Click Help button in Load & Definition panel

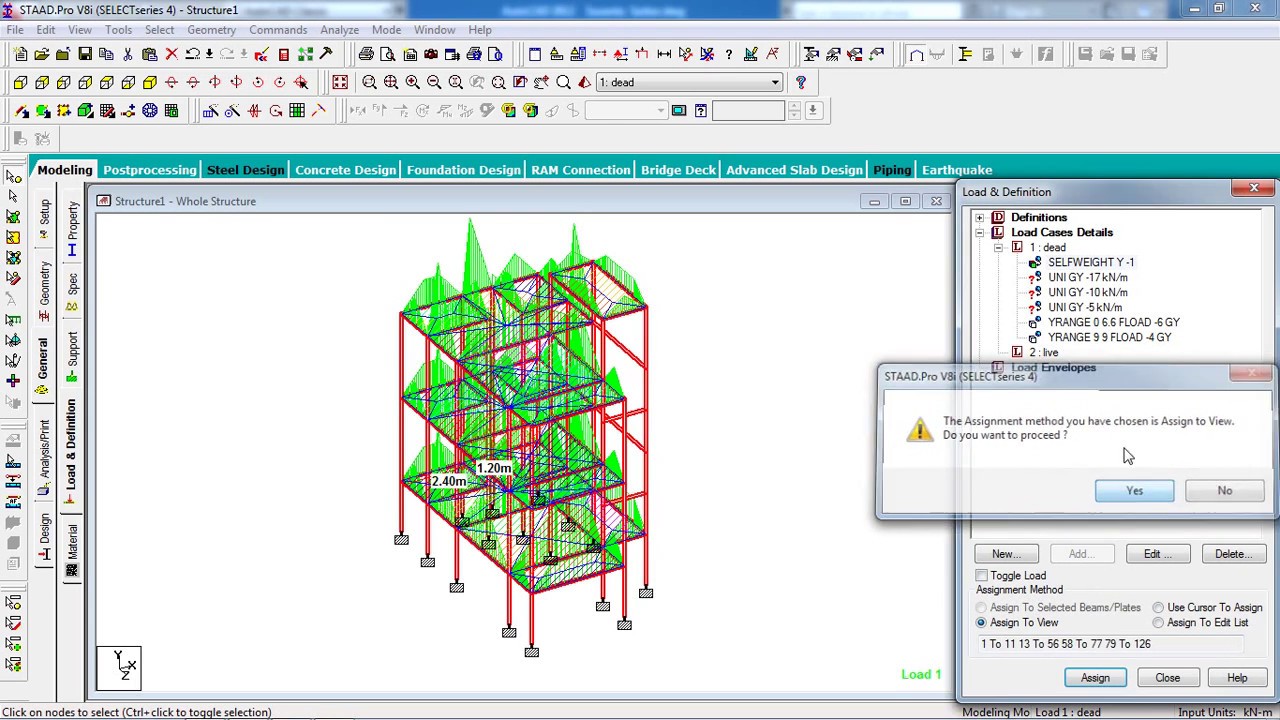(x=1237, y=678)
